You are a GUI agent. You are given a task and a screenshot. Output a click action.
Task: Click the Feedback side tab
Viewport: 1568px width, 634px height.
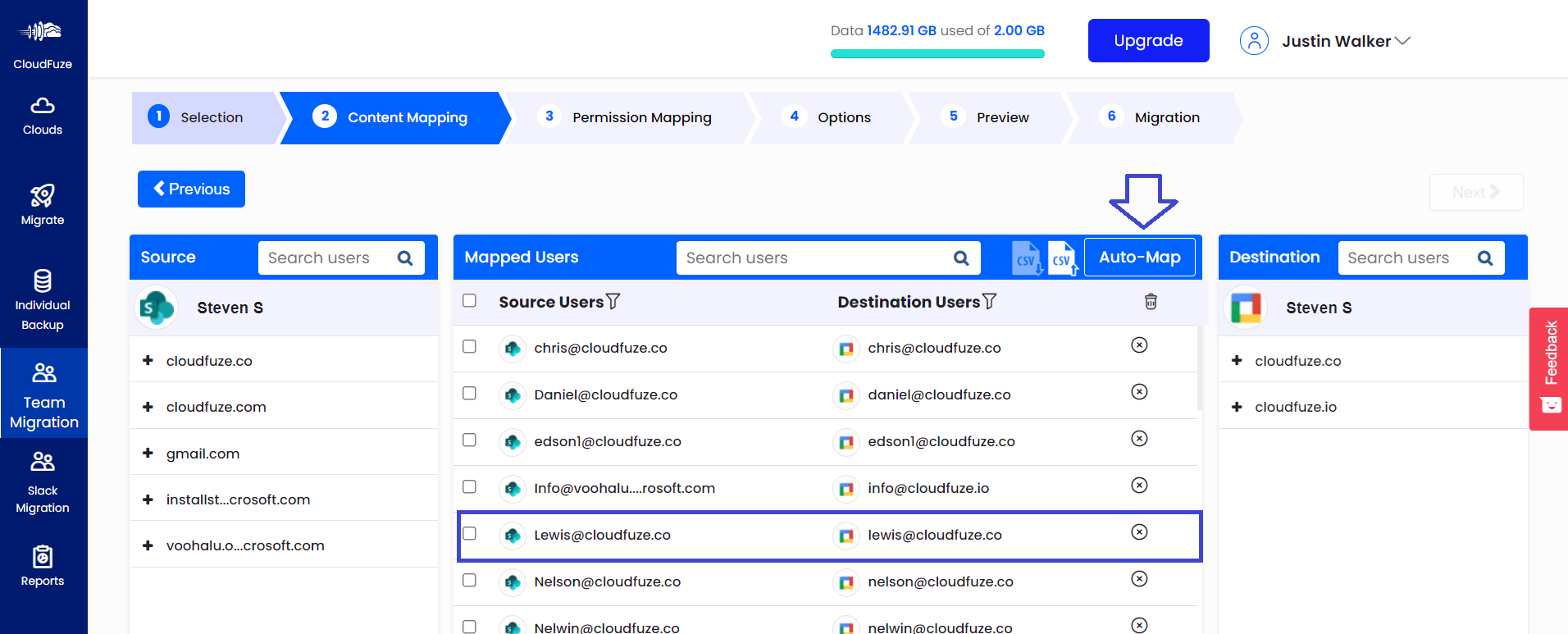(x=1549, y=368)
